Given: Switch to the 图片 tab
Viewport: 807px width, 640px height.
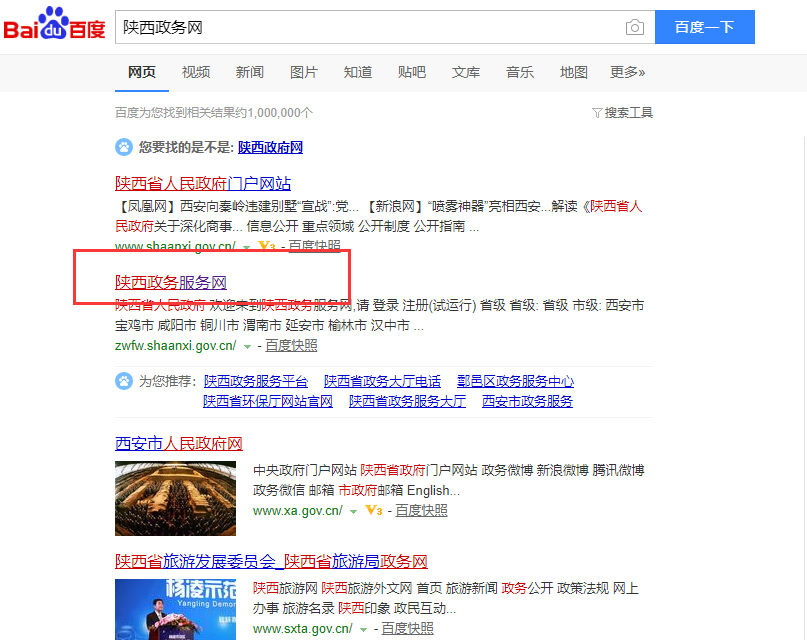Looking at the screenshot, I should tap(303, 72).
